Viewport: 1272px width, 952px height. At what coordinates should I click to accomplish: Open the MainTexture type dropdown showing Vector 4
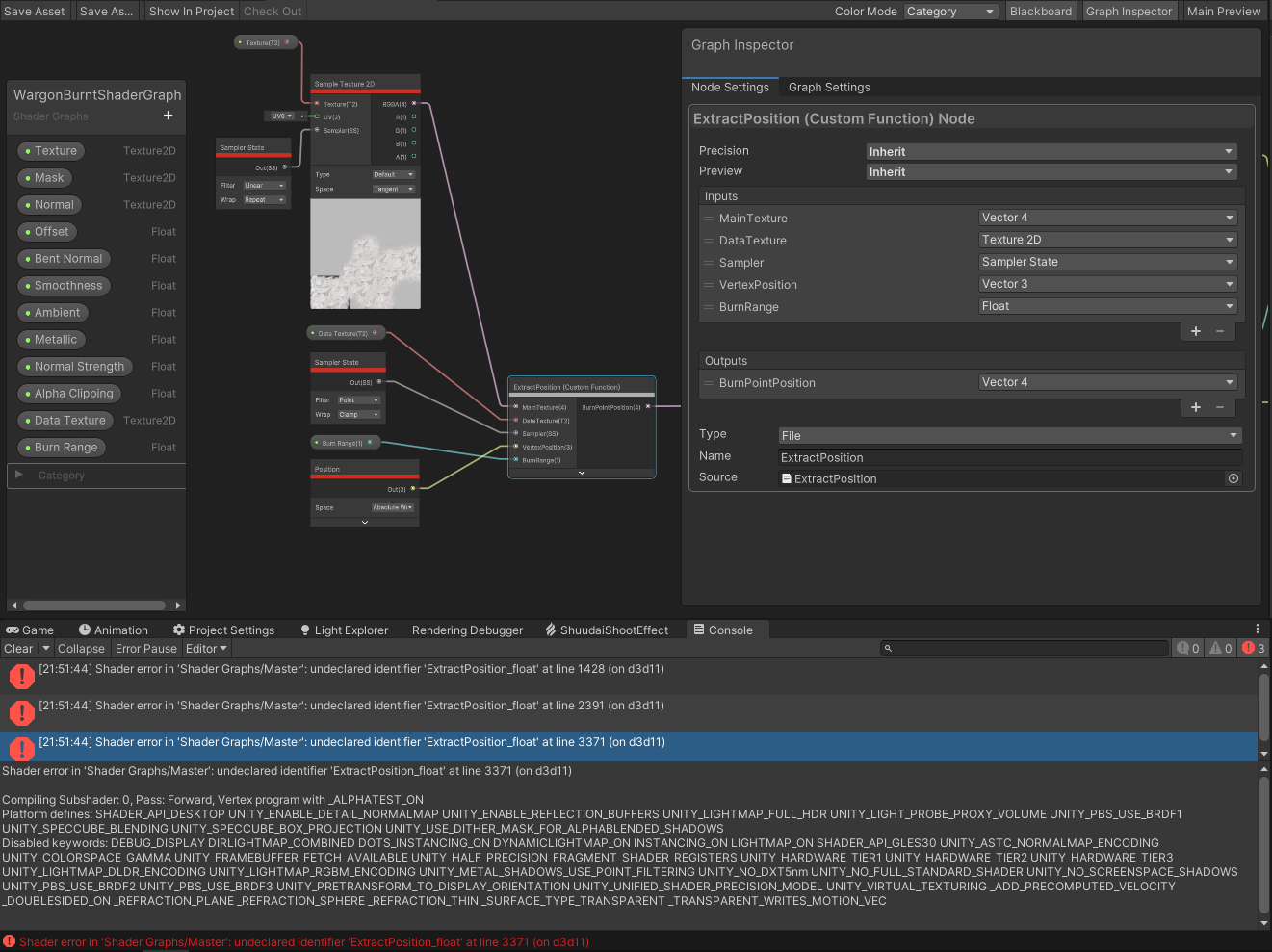tap(1106, 218)
